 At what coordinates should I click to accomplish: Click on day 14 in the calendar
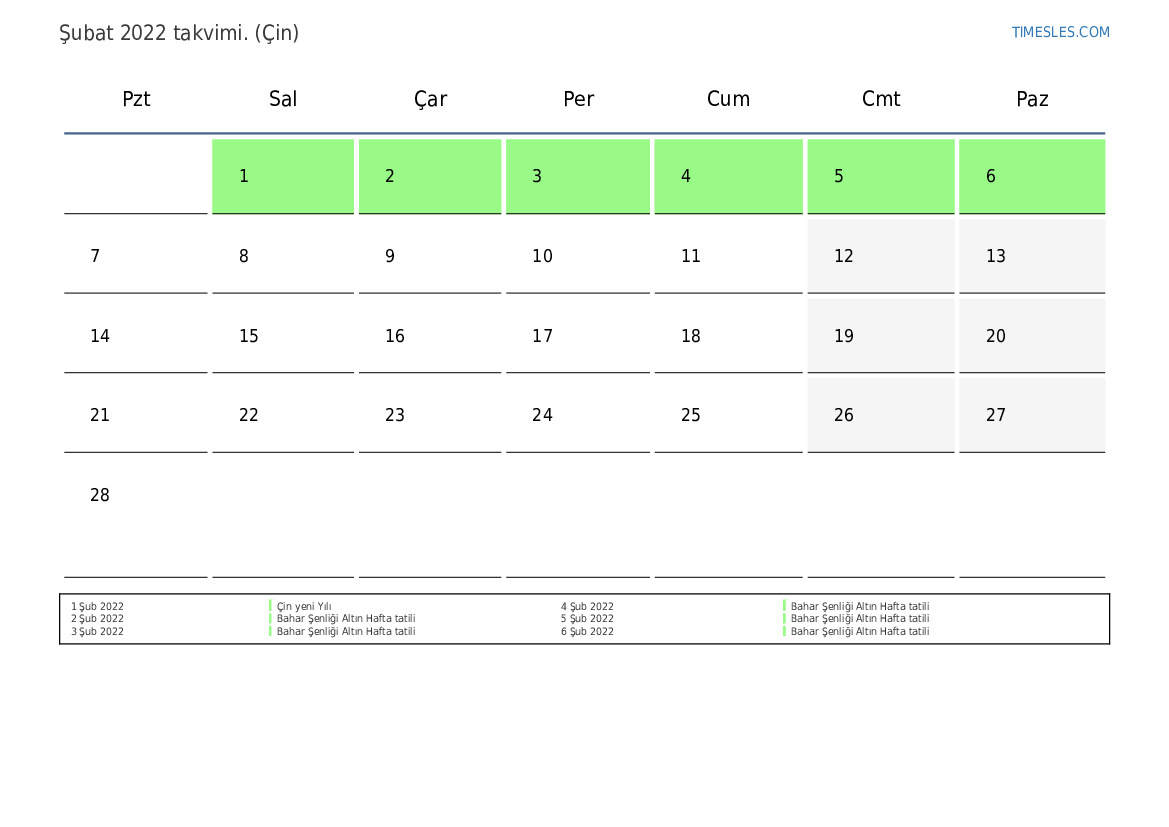coord(135,336)
